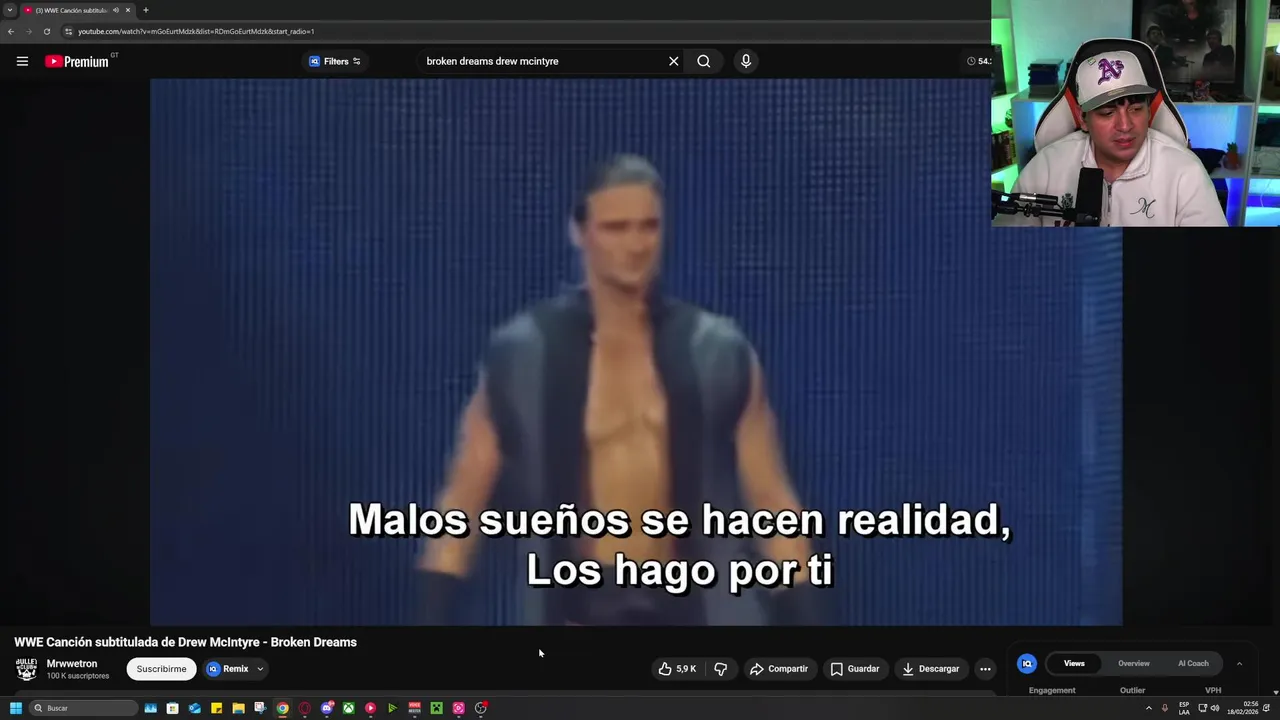Clear the search query with the X
Viewport: 1280px width, 720px height.
(x=674, y=61)
